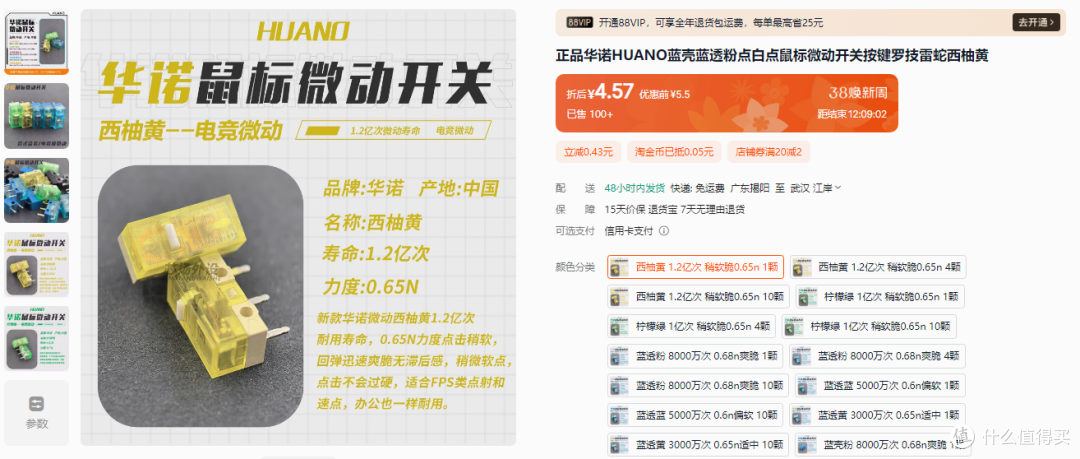Select 蓝透蓝 5000万次 0.6n偏软 10颗
This screenshot has height=459, width=1080.
[x=696, y=415]
